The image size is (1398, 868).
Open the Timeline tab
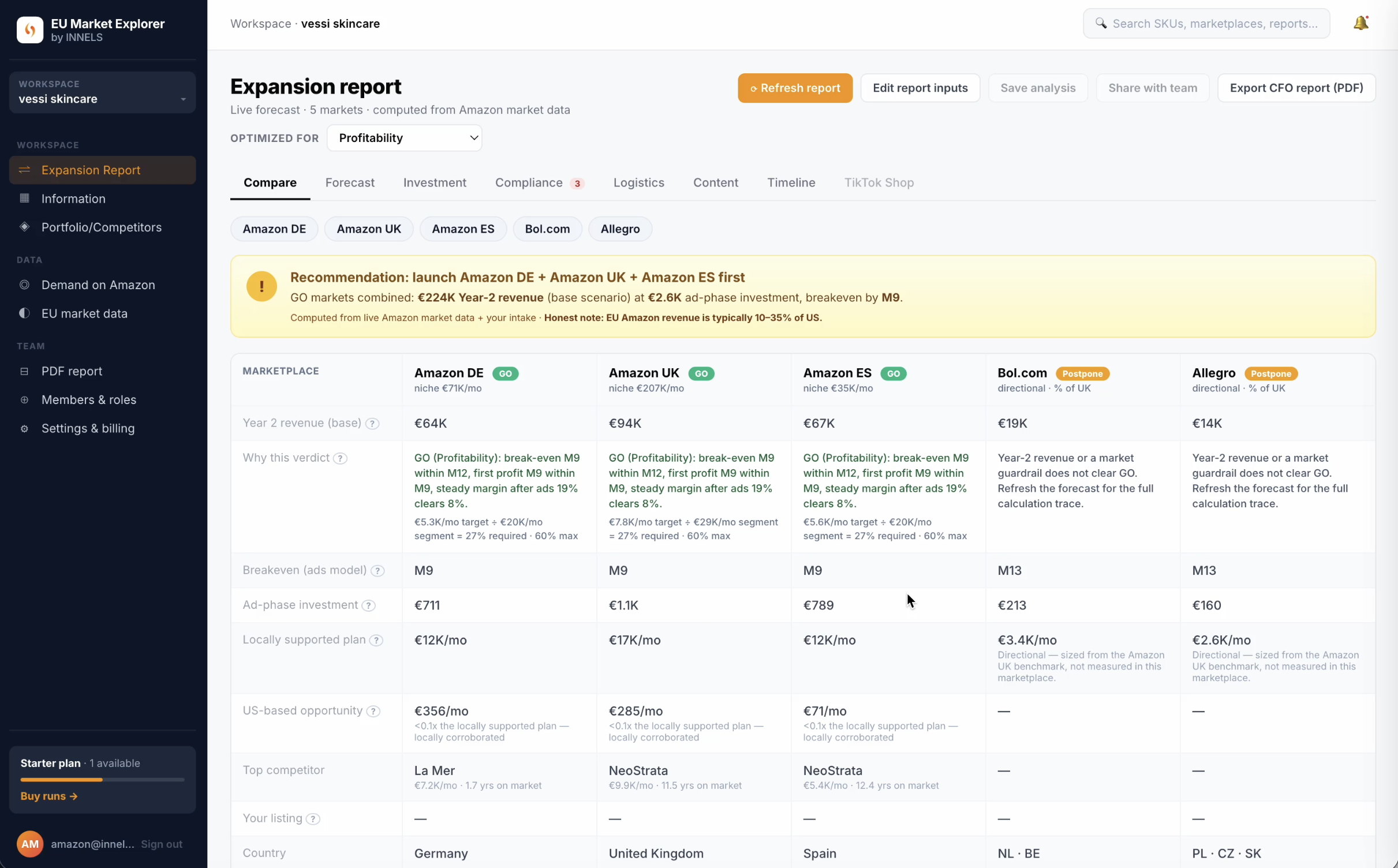[791, 182]
